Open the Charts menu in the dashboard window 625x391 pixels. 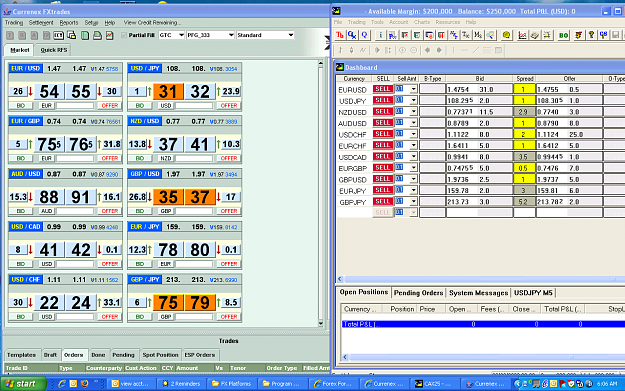pos(422,22)
